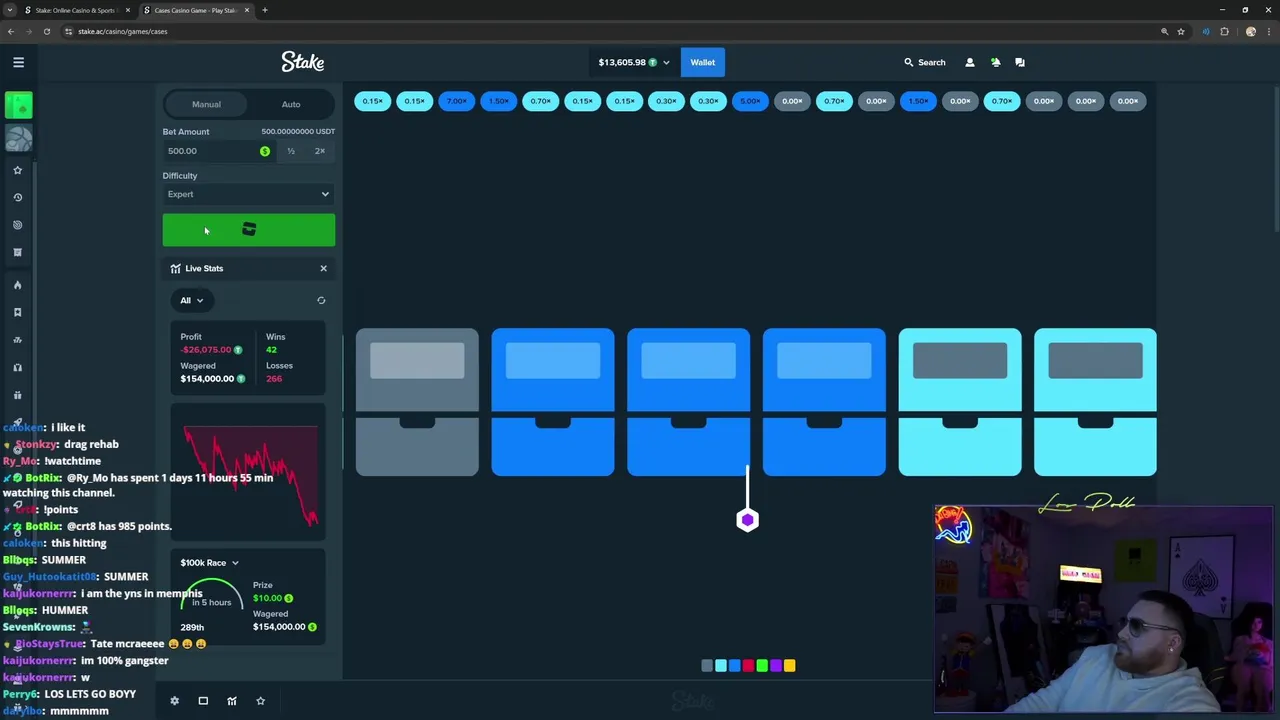The height and width of the screenshot is (720, 1280).
Task: Open the Chrome tab search arrow
Action: [x=10, y=10]
